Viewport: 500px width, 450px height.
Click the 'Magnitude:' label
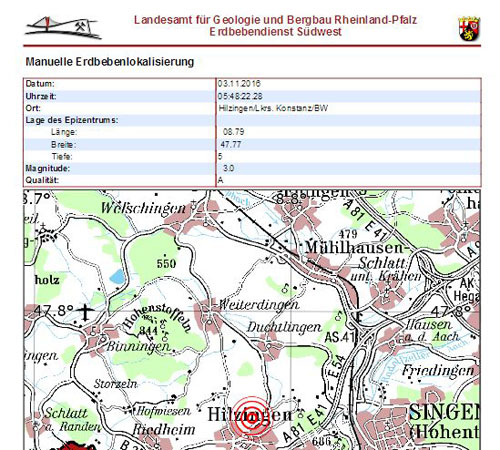click(48, 168)
